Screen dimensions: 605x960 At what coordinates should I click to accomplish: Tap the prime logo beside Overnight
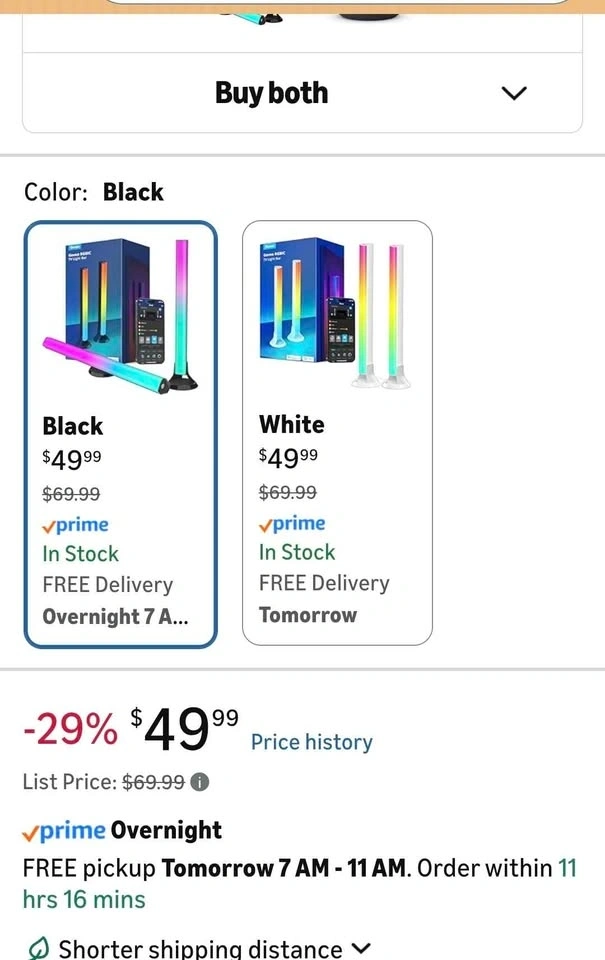point(64,830)
